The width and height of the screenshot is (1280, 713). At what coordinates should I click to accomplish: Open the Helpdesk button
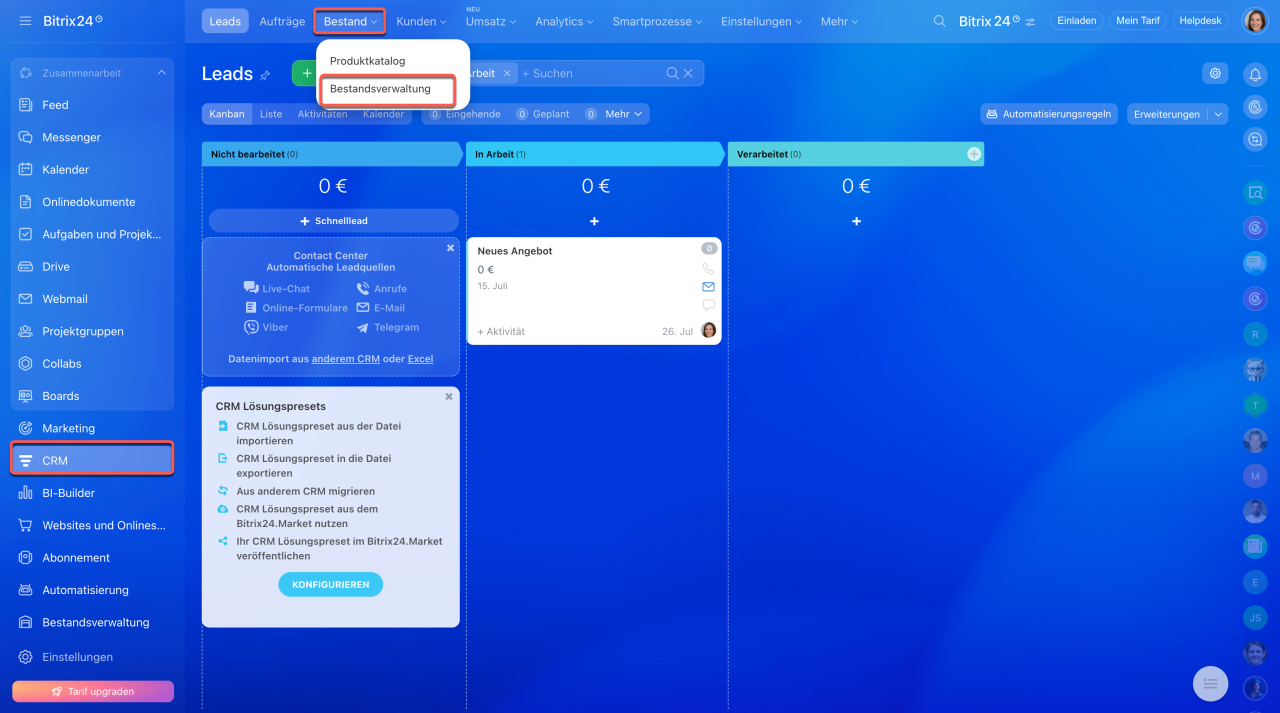click(1201, 21)
